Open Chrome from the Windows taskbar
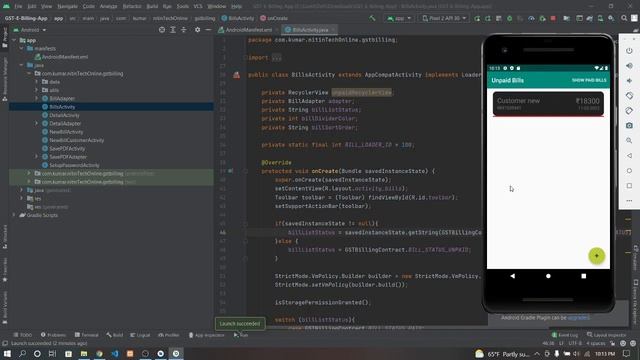Viewport: 640px width, 360px height. coord(99,353)
